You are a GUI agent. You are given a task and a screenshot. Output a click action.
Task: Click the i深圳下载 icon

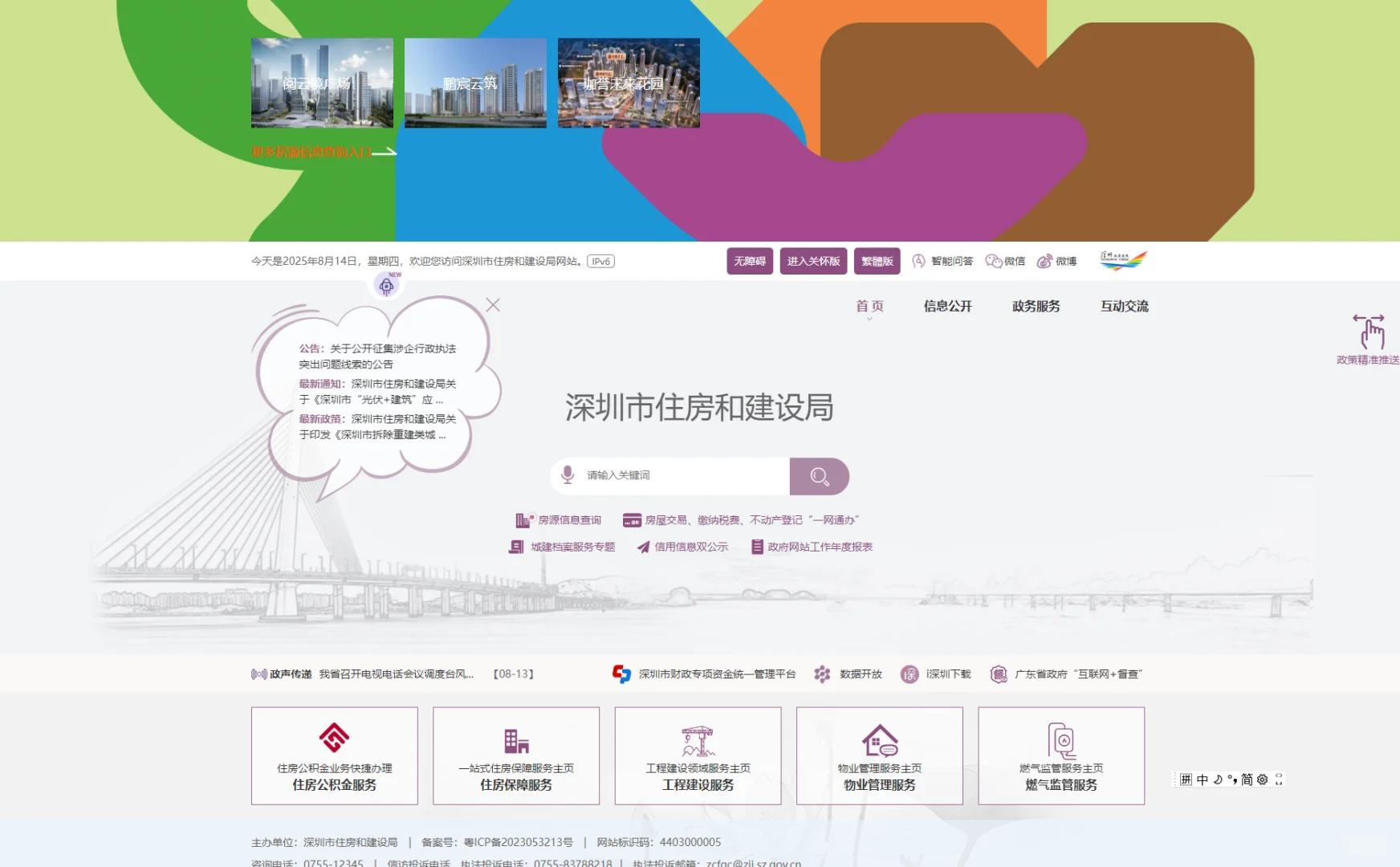910,674
